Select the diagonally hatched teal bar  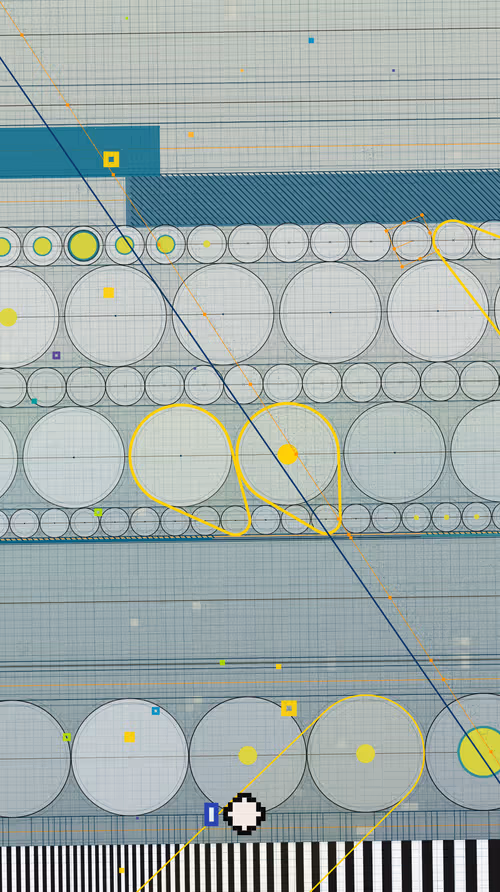[x=313, y=198]
